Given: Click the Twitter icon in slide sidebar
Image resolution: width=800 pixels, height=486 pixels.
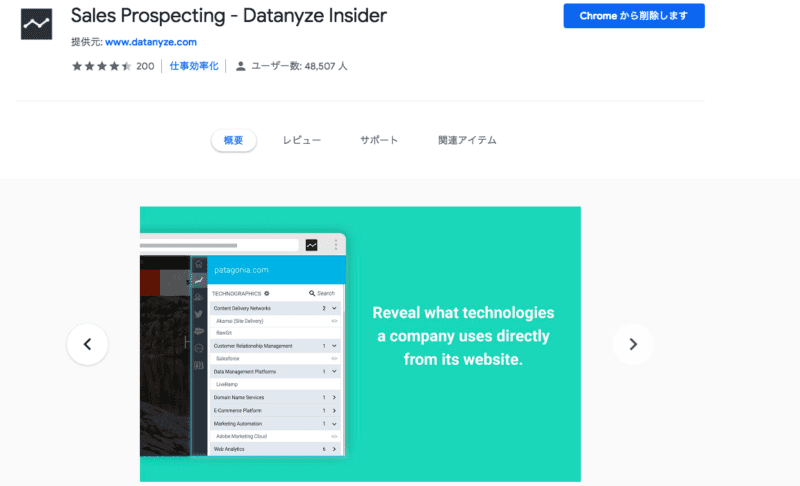Looking at the screenshot, I should point(199,314).
